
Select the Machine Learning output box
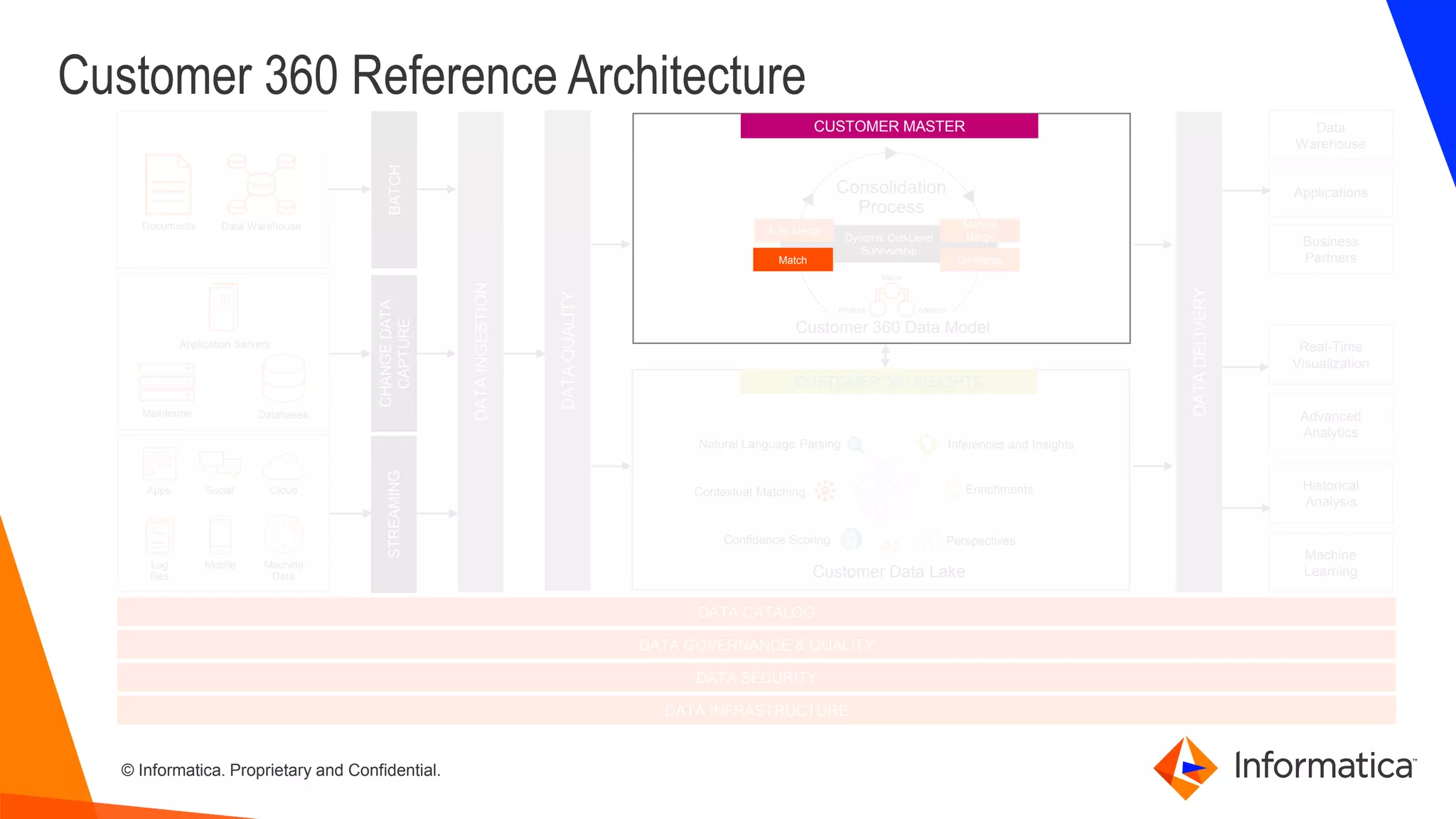tap(1330, 563)
